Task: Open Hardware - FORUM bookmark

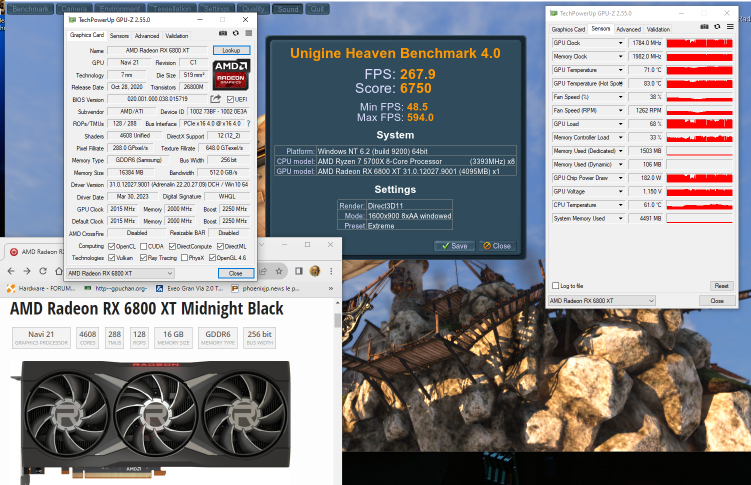Action: 42,289
